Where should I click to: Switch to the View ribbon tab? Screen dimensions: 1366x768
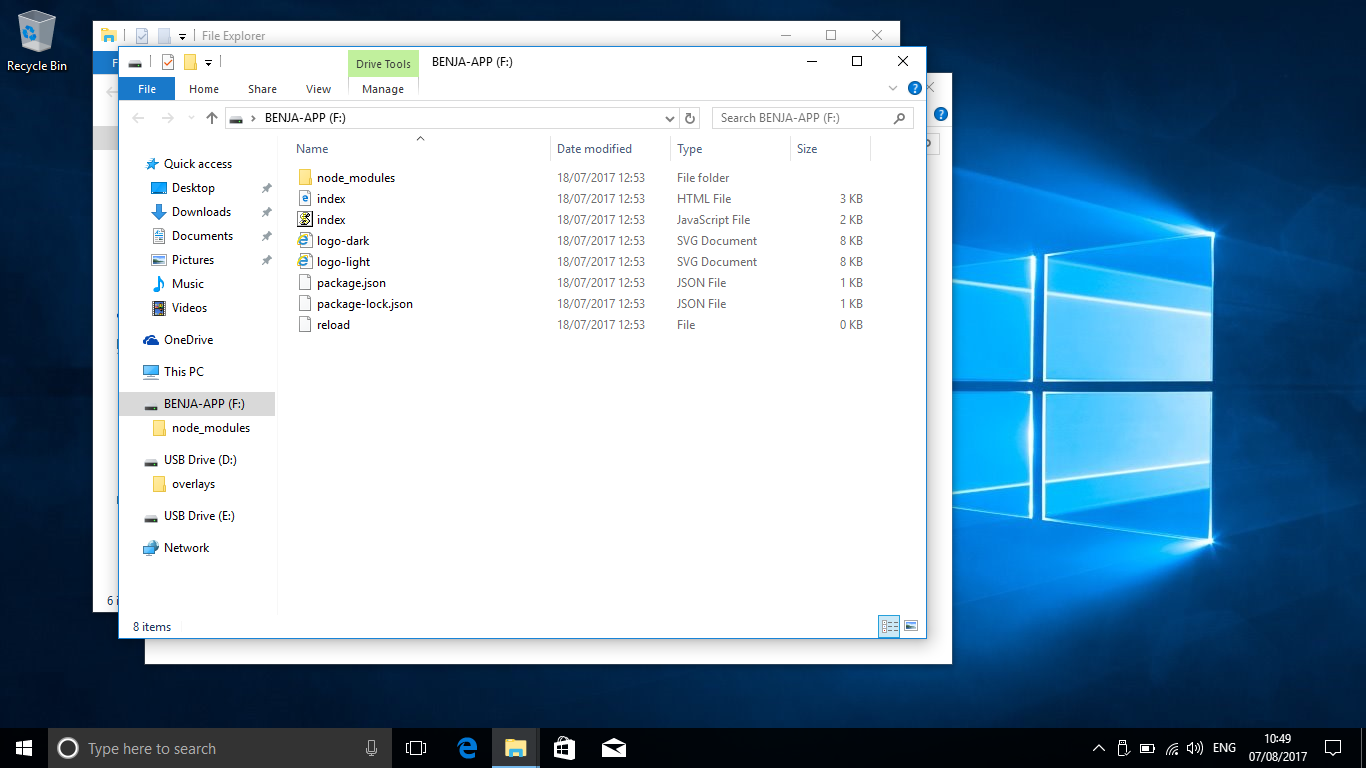tap(318, 89)
